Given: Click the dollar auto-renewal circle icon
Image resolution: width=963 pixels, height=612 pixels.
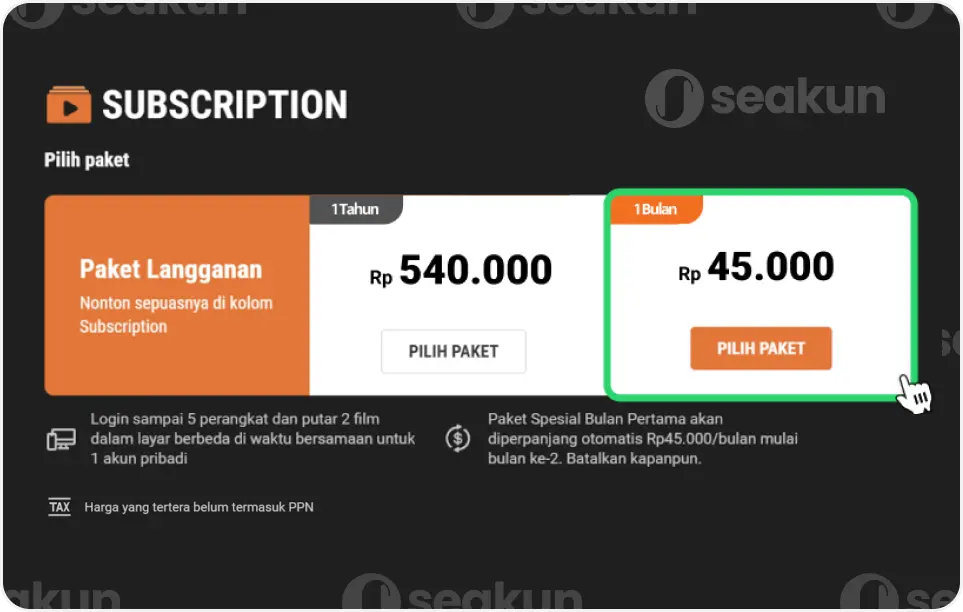Looking at the screenshot, I should pos(457,438).
